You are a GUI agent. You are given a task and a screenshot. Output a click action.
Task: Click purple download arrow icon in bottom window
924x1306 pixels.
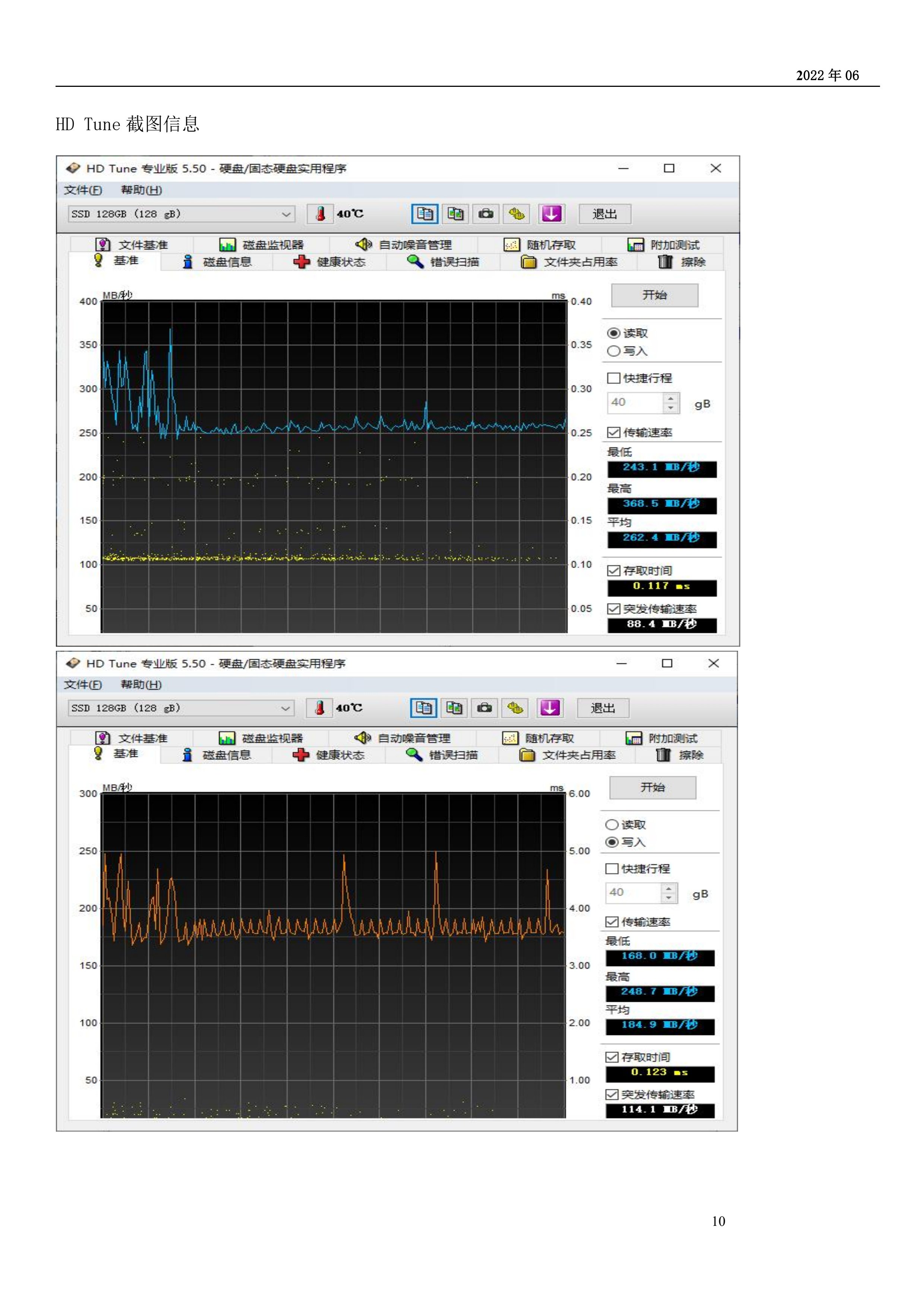550,708
